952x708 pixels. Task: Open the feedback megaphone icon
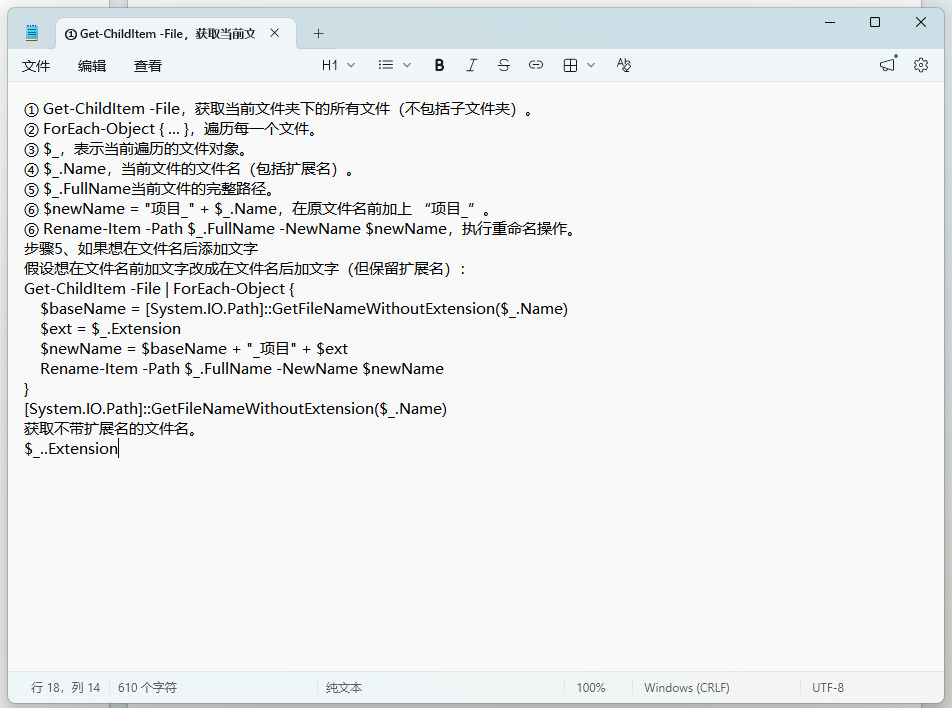(888, 64)
